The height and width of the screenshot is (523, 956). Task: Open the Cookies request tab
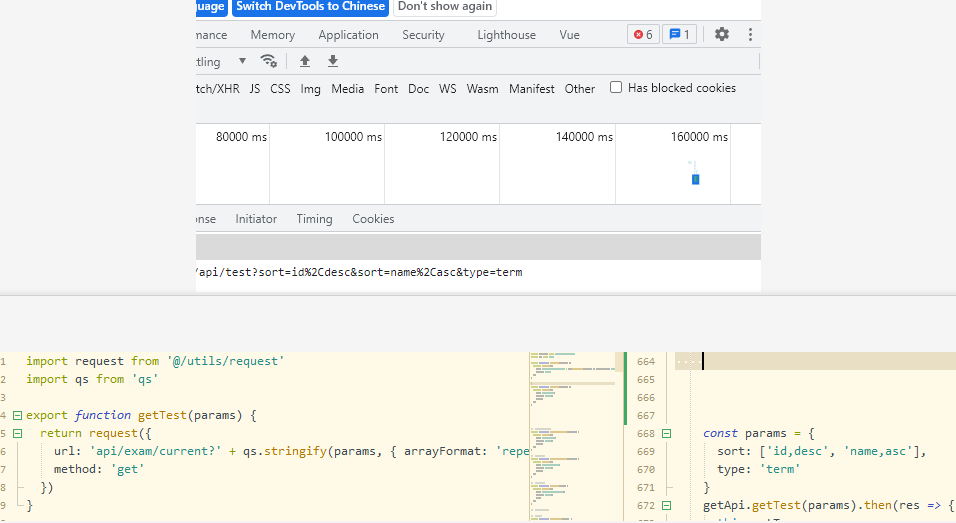click(x=373, y=219)
